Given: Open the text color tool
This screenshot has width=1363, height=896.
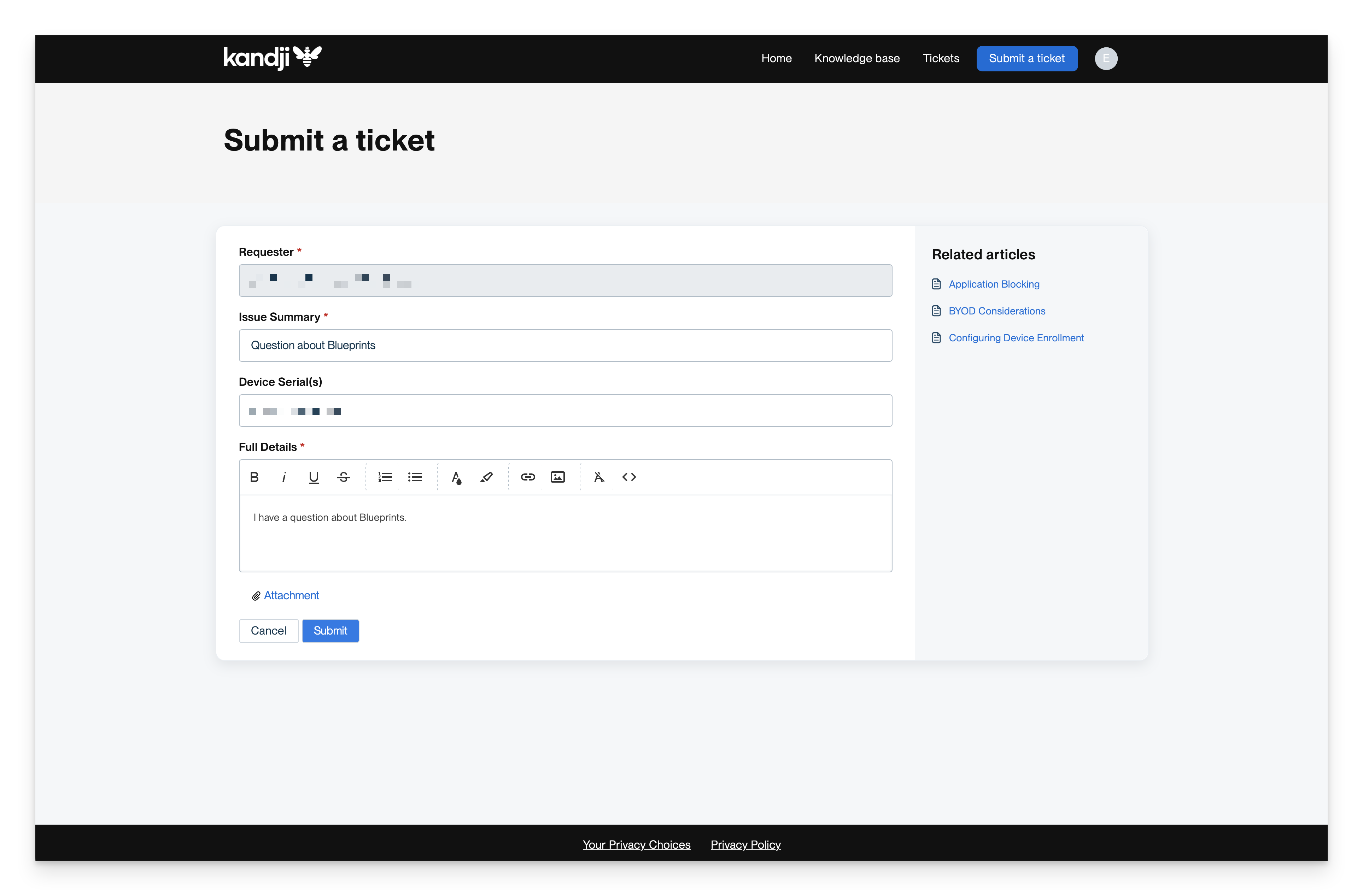Looking at the screenshot, I should (456, 477).
